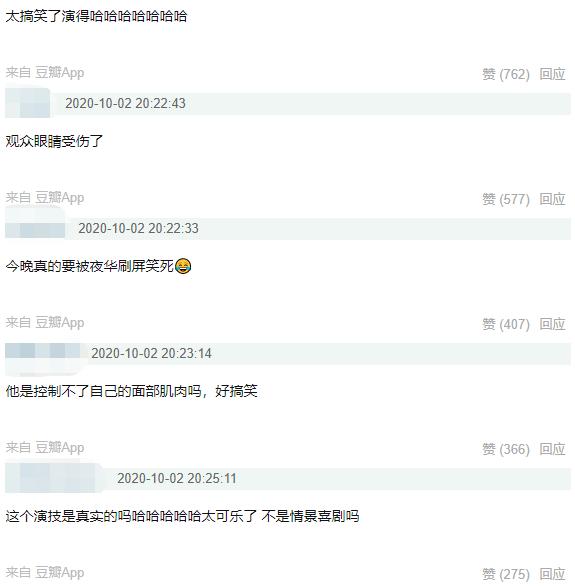Click 回应 next to 赞 (275)
This screenshot has width=575, height=586.
pos(552,574)
